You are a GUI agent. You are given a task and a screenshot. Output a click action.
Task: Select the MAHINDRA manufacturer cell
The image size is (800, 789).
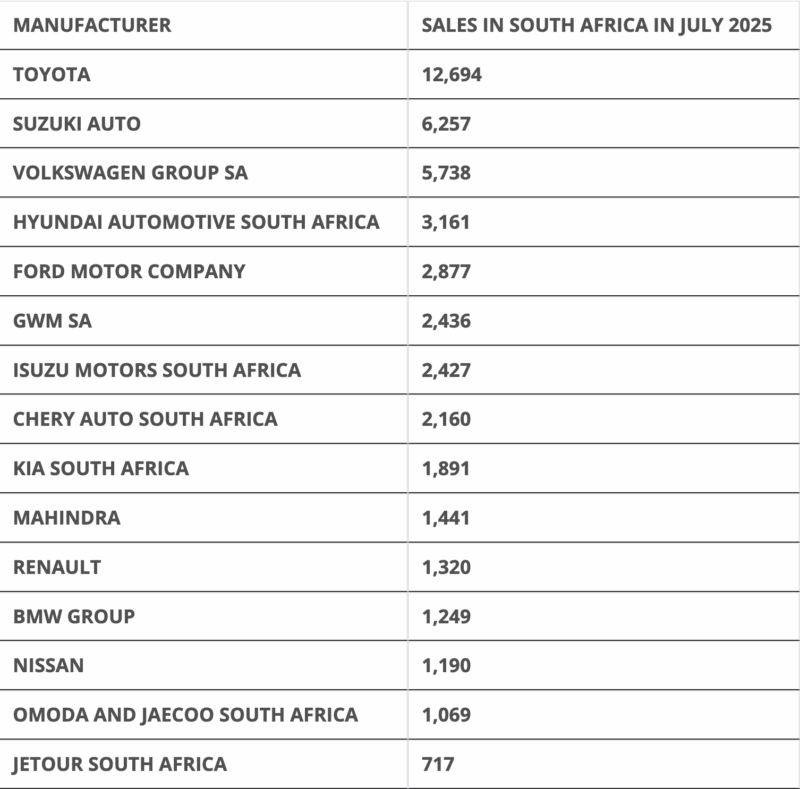pyautogui.click(x=67, y=518)
